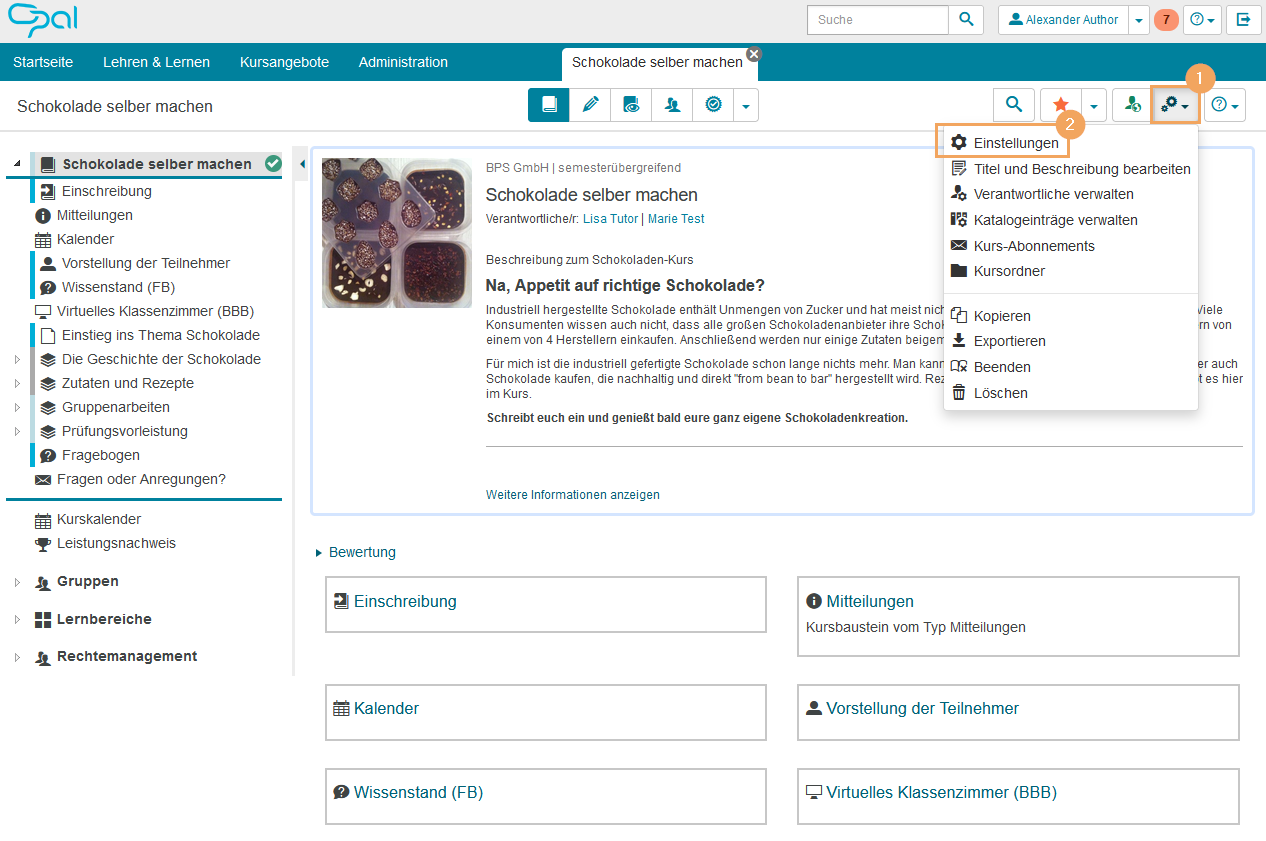
Task: Open Kursordner from the menu
Action: tap(1070, 271)
